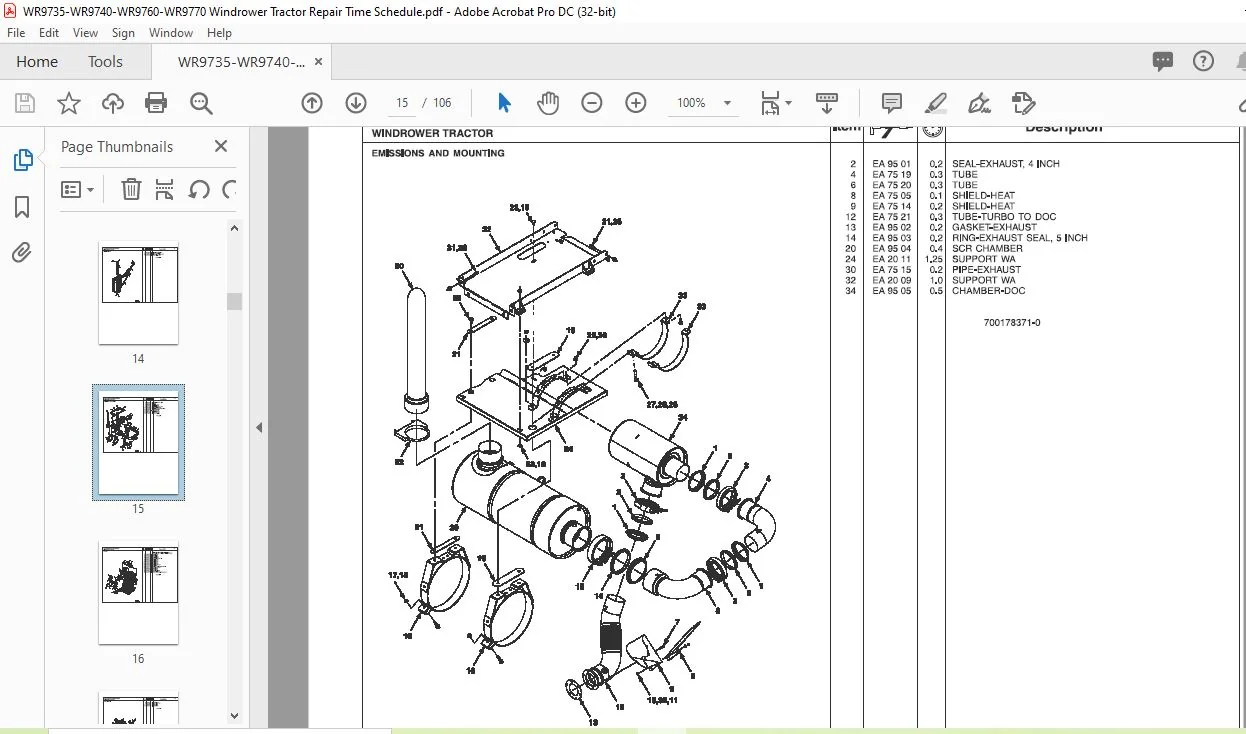Screen dimensions: 1246x734
Task: Click RING-EXHAUST SEAL, 5 INCH text
Action: click(x=1020, y=238)
